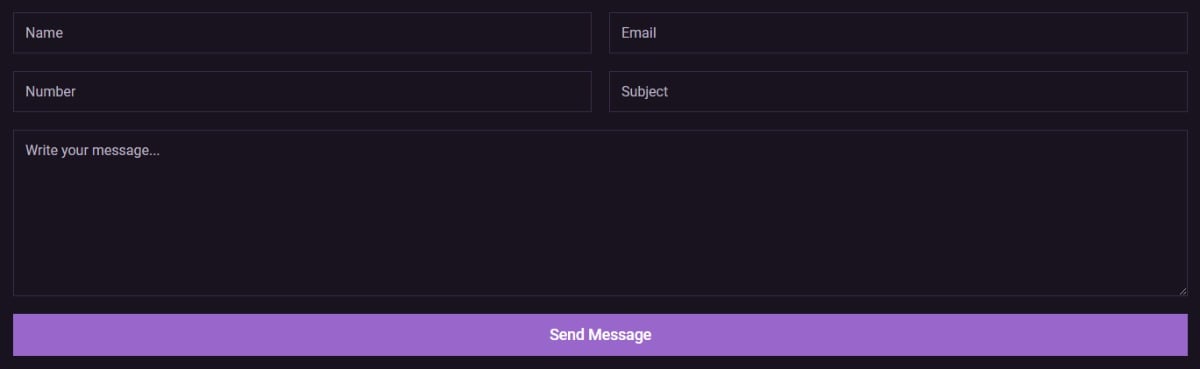Click the message box resize handle
1200x369 pixels.
pyautogui.click(x=1182, y=290)
